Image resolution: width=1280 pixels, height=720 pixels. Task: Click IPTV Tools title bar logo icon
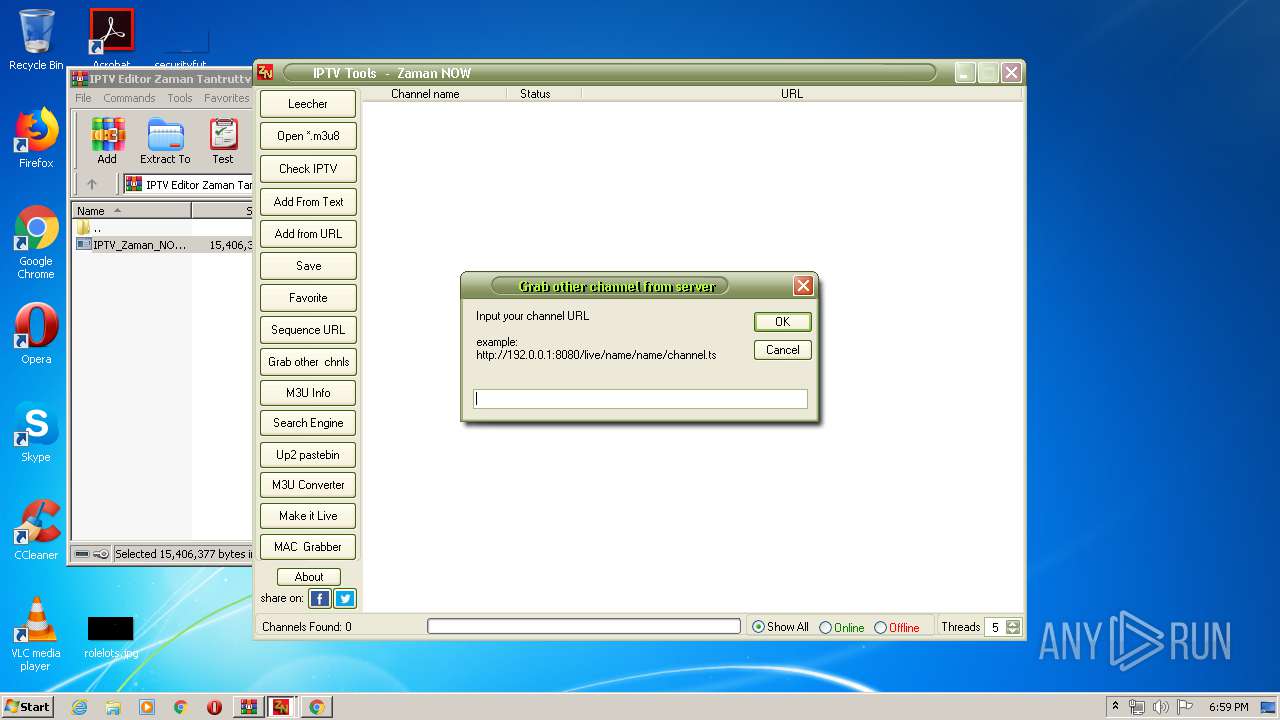pyautogui.click(x=265, y=72)
